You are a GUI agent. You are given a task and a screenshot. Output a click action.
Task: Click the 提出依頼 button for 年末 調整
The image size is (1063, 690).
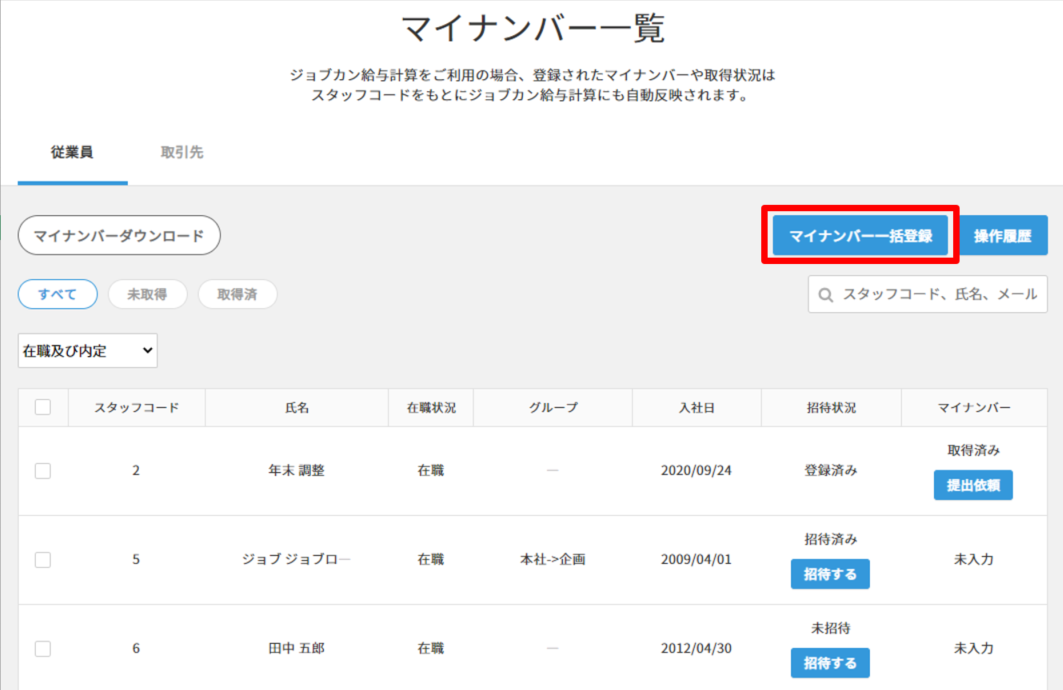point(973,486)
